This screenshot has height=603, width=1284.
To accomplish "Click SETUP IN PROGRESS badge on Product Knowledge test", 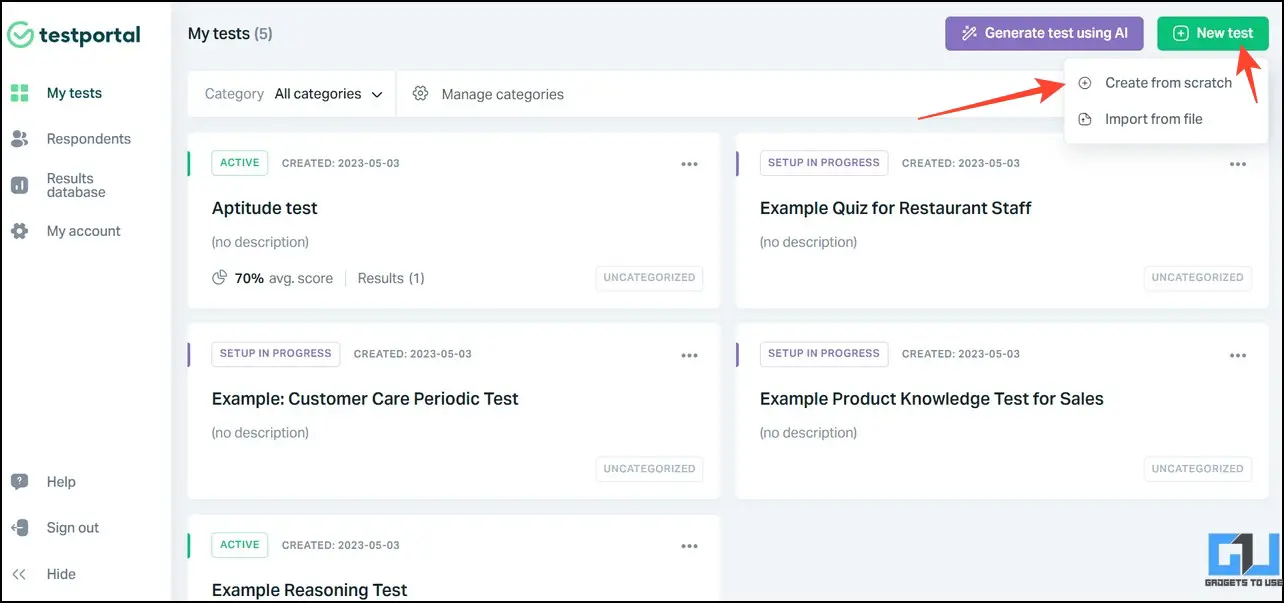I will 824,354.
